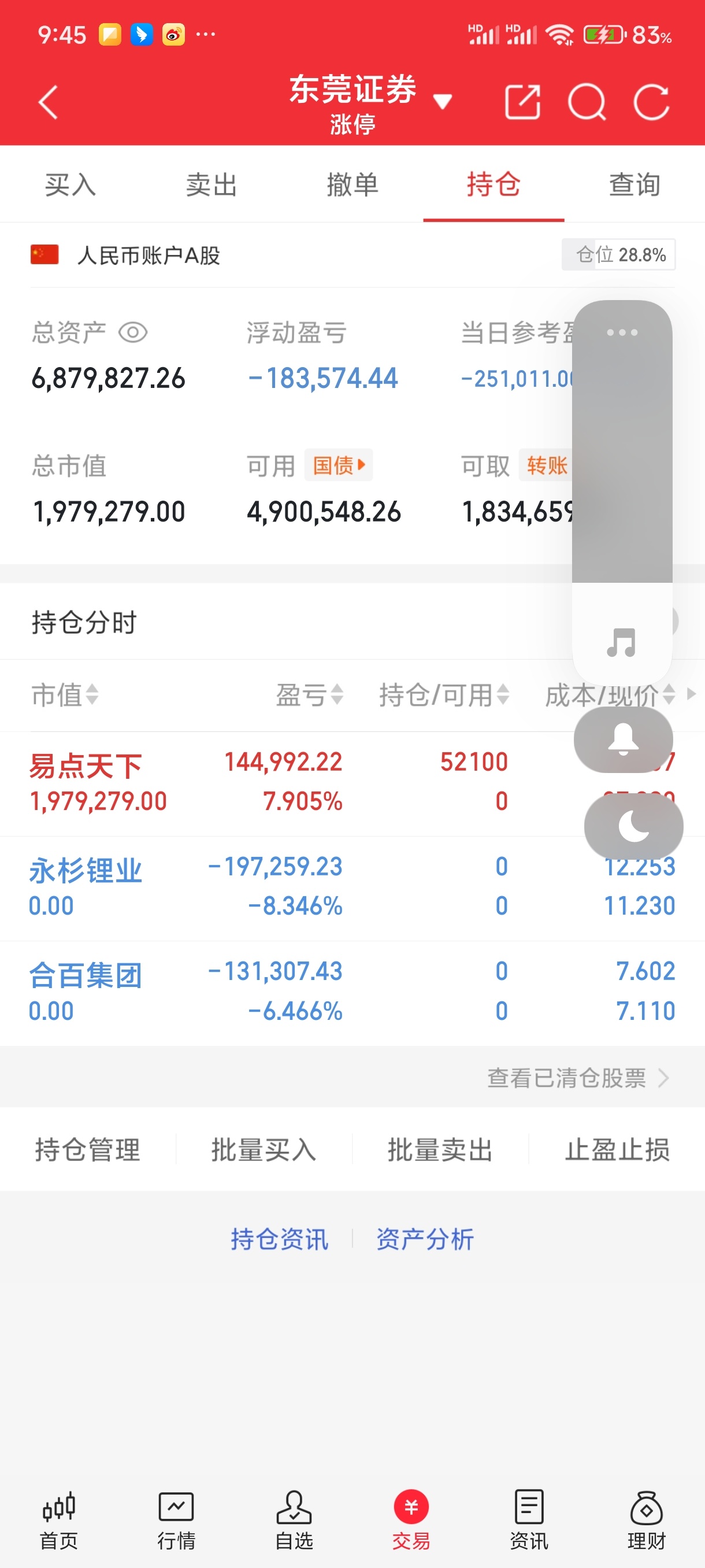Image resolution: width=705 pixels, height=1568 pixels.
Task: Sort by 持仓/可用 column
Action: (444, 694)
